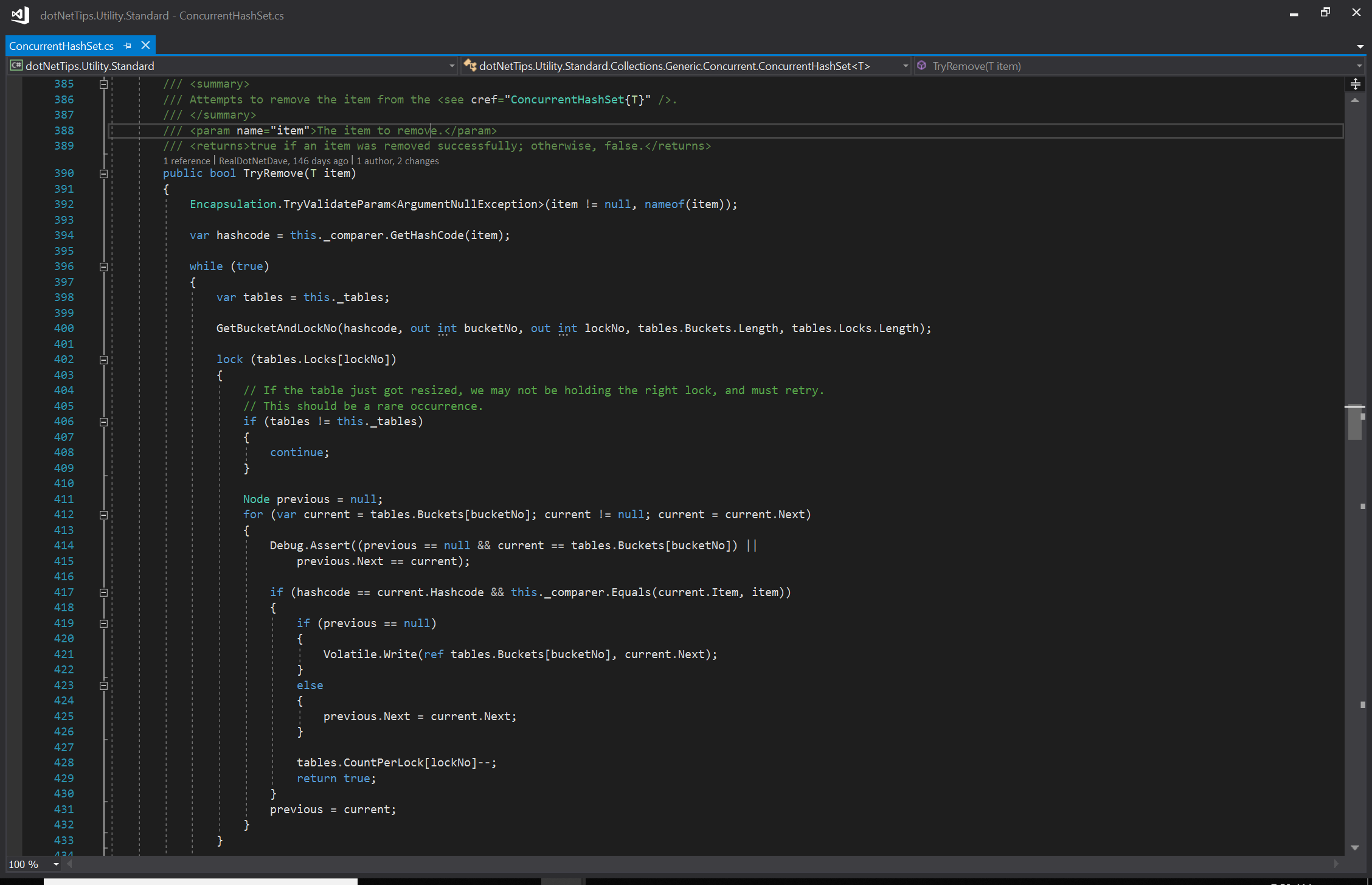Click the C# project icon in the navigation bar
1372x885 pixels.
point(16,66)
